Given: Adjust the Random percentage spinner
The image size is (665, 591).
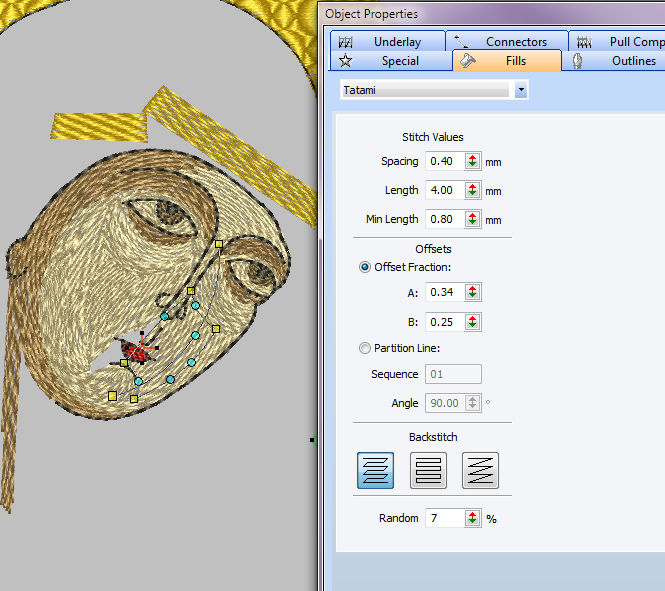Looking at the screenshot, I should tap(472, 518).
